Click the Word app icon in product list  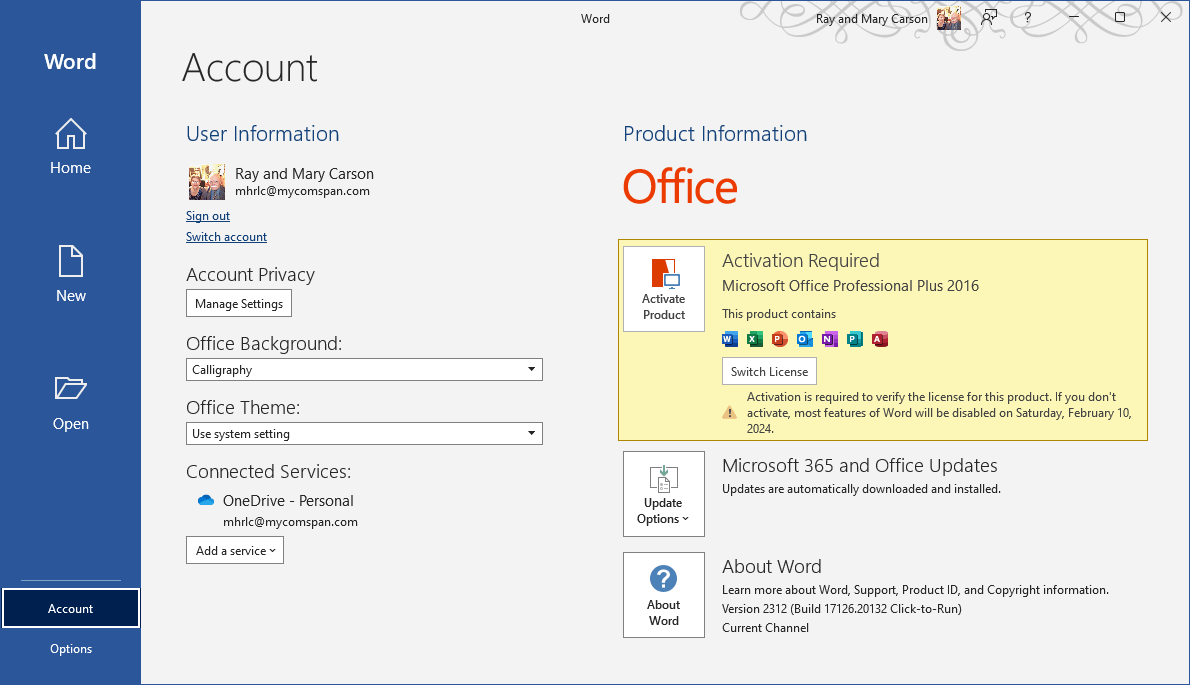[730, 339]
